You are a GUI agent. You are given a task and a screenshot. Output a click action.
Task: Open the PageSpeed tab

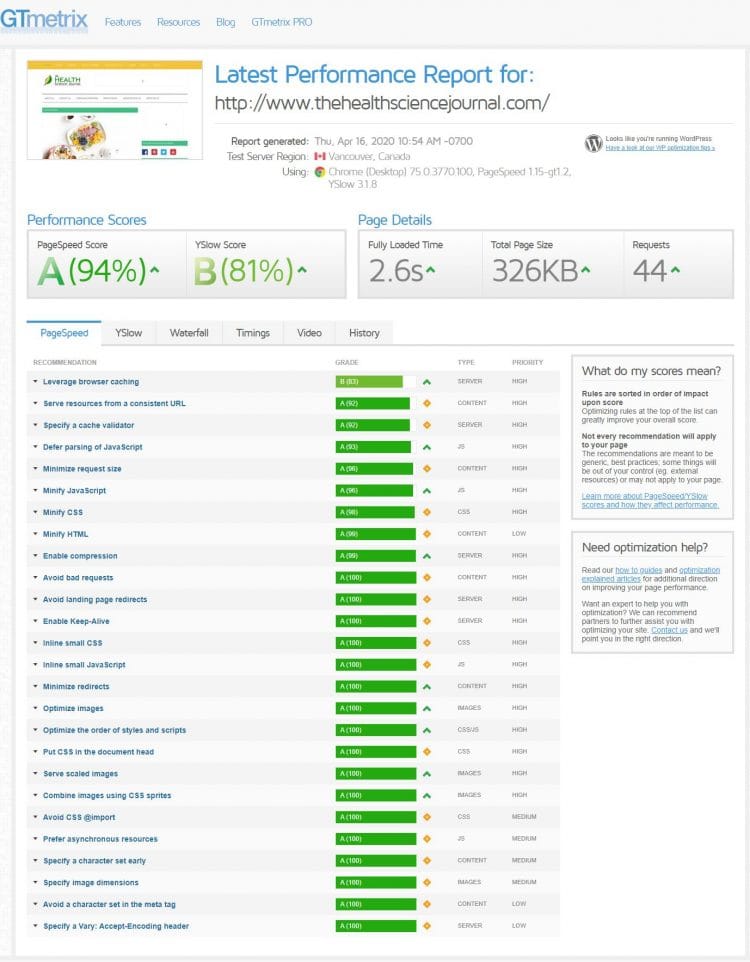pyautogui.click(x=64, y=333)
